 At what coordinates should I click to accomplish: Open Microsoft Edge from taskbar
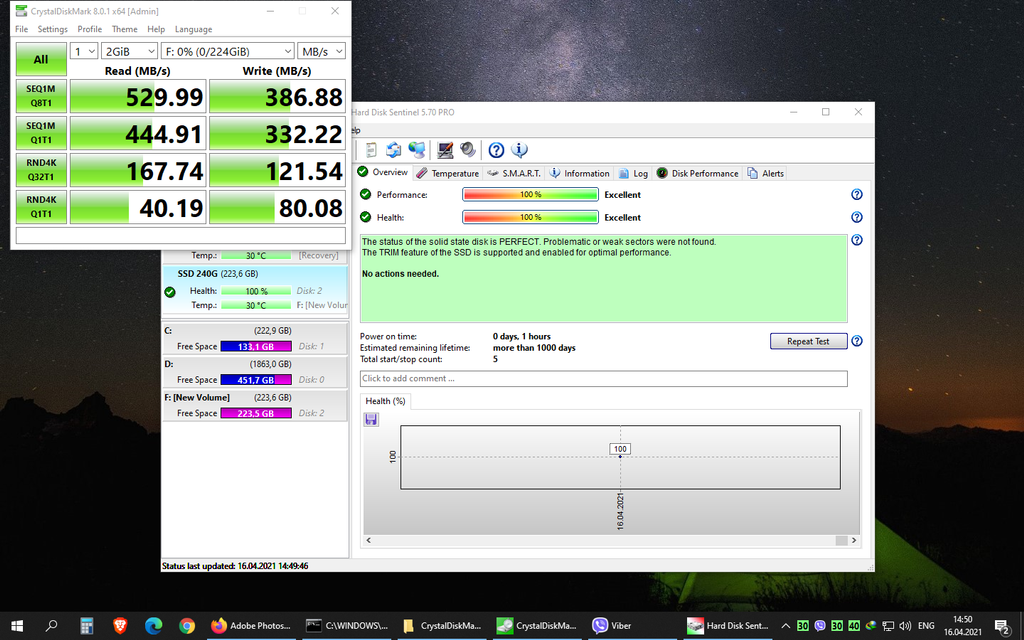pyautogui.click(x=153, y=626)
